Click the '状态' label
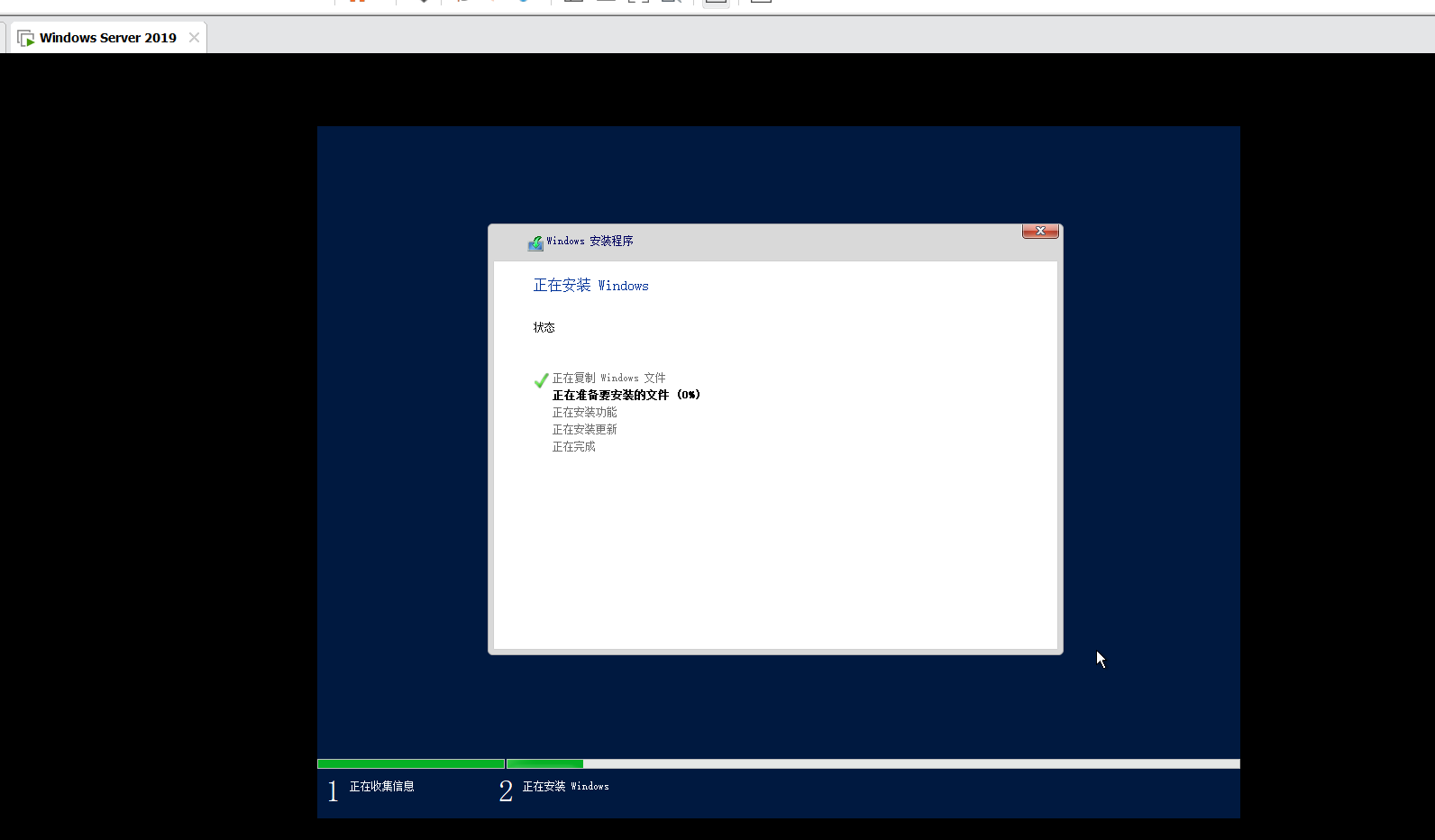Image resolution: width=1435 pixels, height=840 pixels. (x=544, y=328)
